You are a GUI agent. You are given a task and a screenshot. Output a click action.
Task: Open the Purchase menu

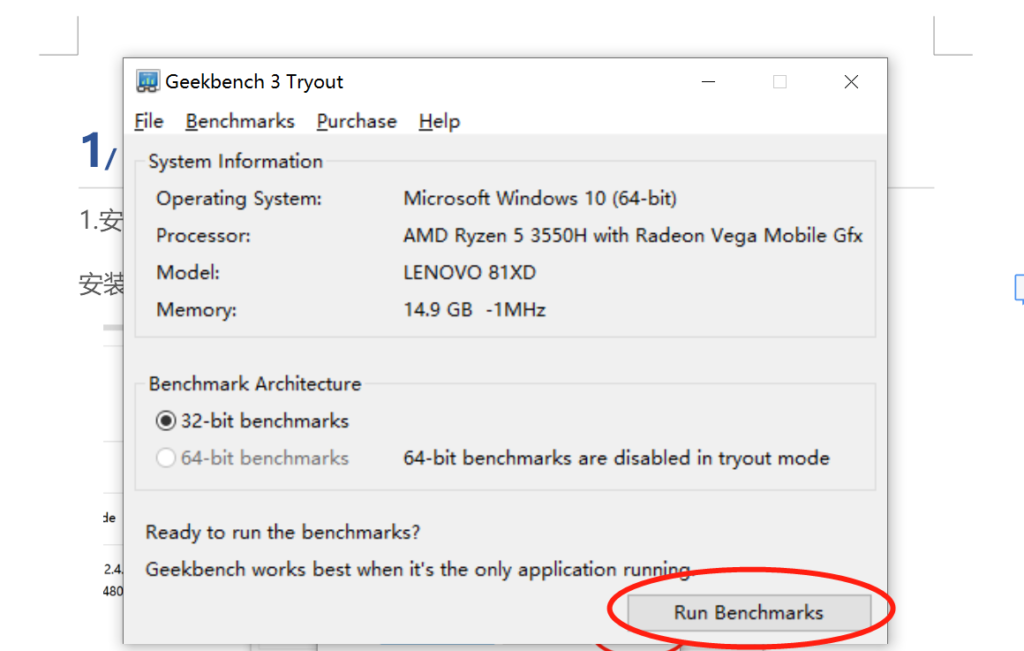357,121
